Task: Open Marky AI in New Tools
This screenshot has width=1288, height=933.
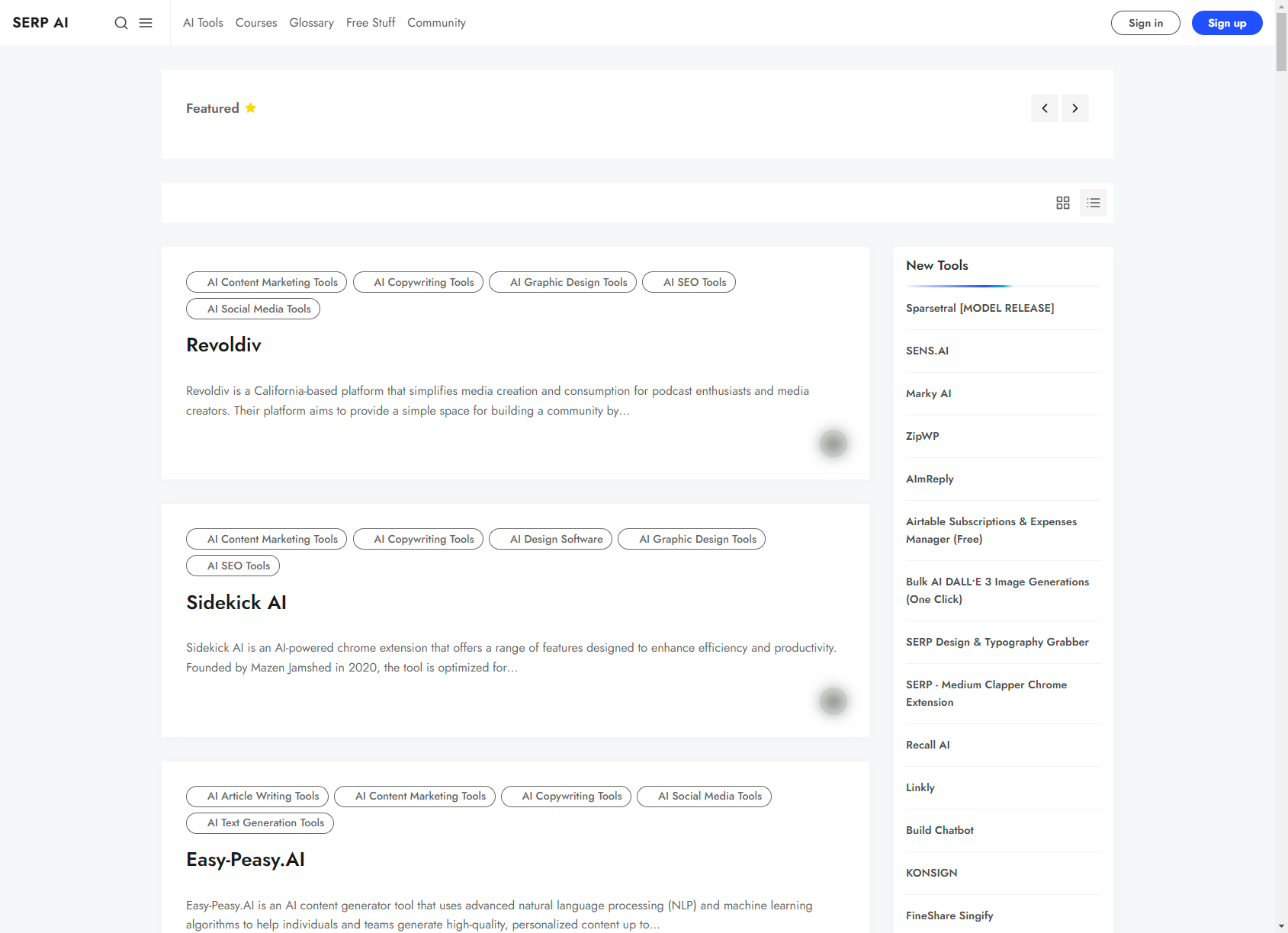Action: coord(928,393)
